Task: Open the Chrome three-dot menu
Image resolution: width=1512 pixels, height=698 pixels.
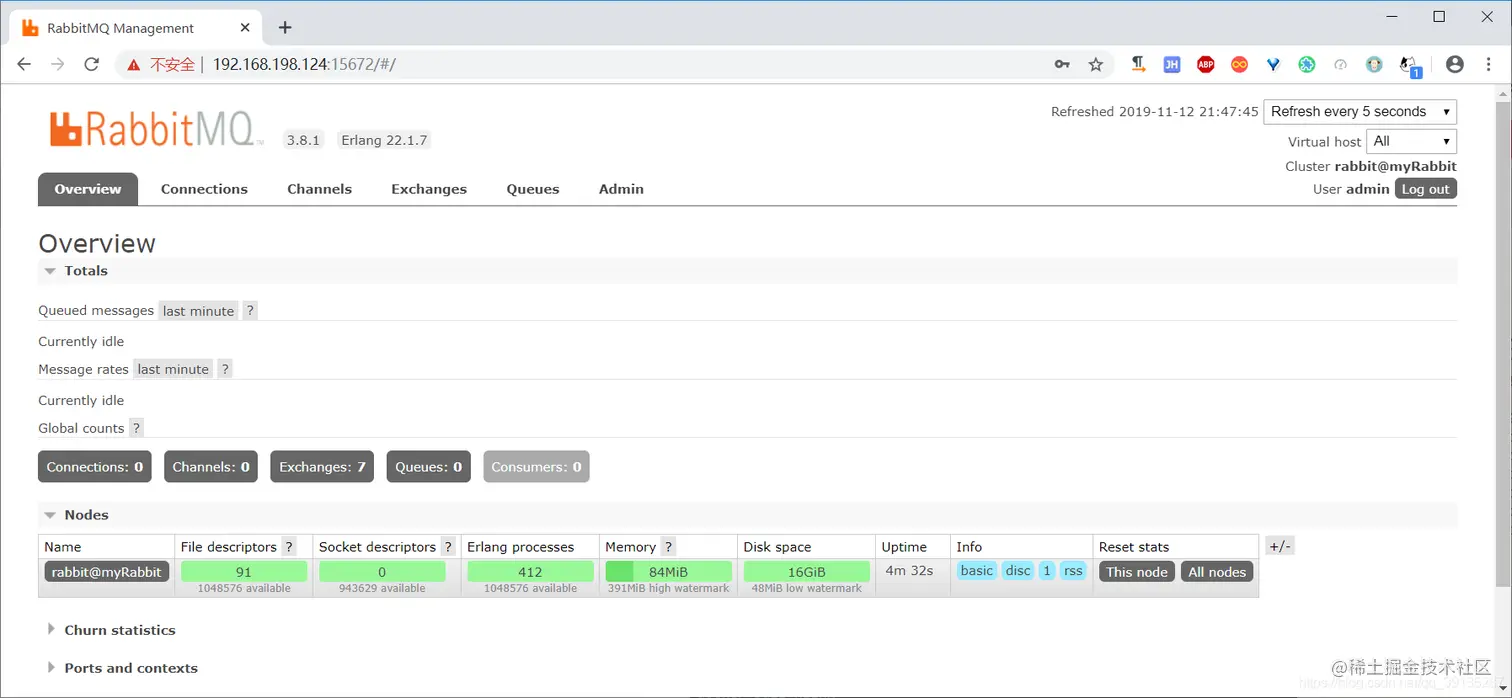Action: coord(1488,64)
